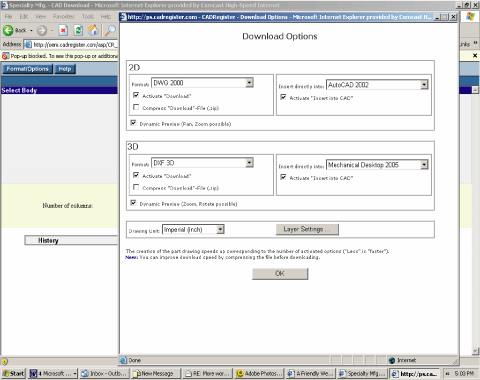Open the Favorites menu
Viewport: 480px width, 380px height.
[64, 16]
